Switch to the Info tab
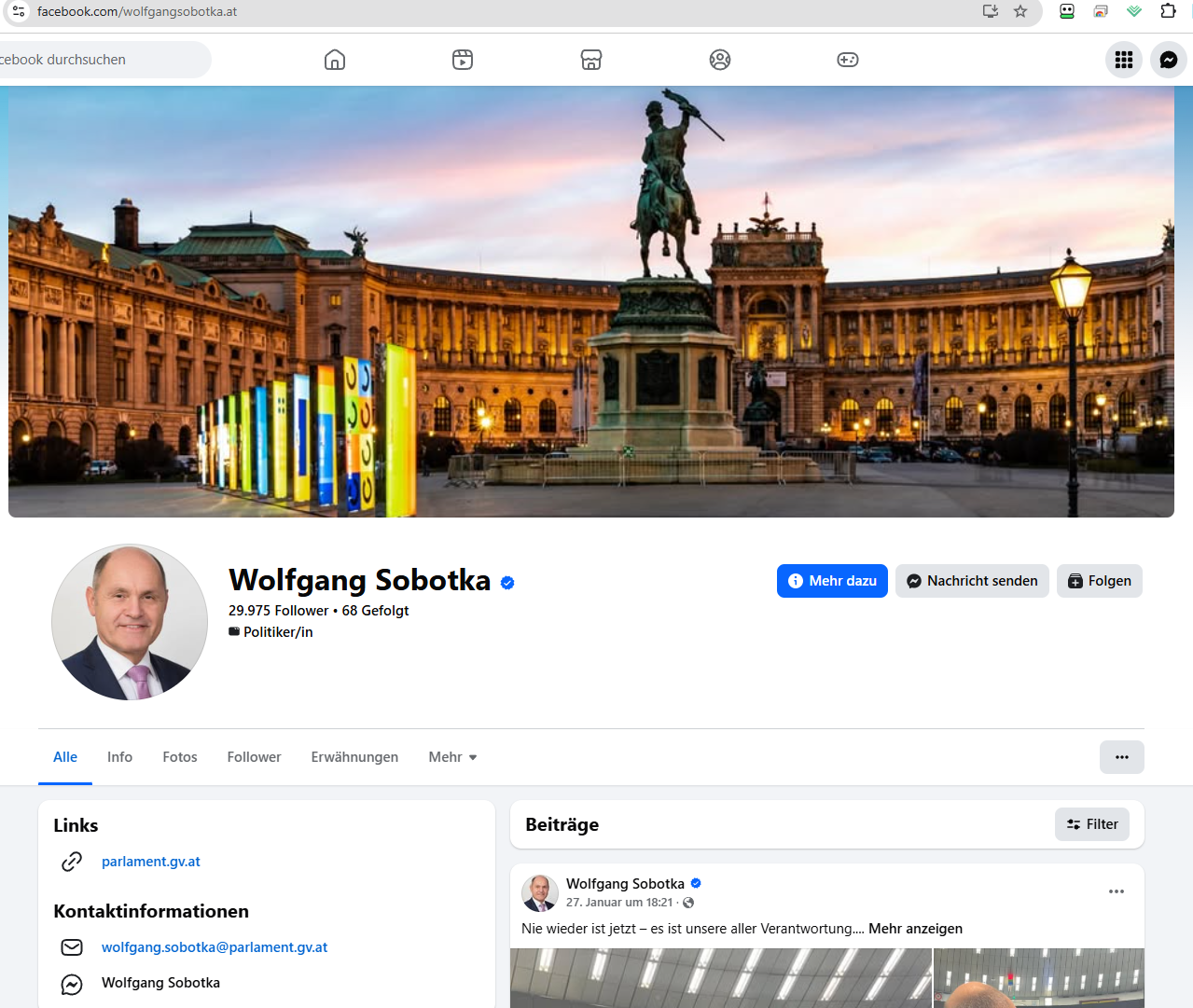The height and width of the screenshot is (1008, 1193). pos(119,757)
